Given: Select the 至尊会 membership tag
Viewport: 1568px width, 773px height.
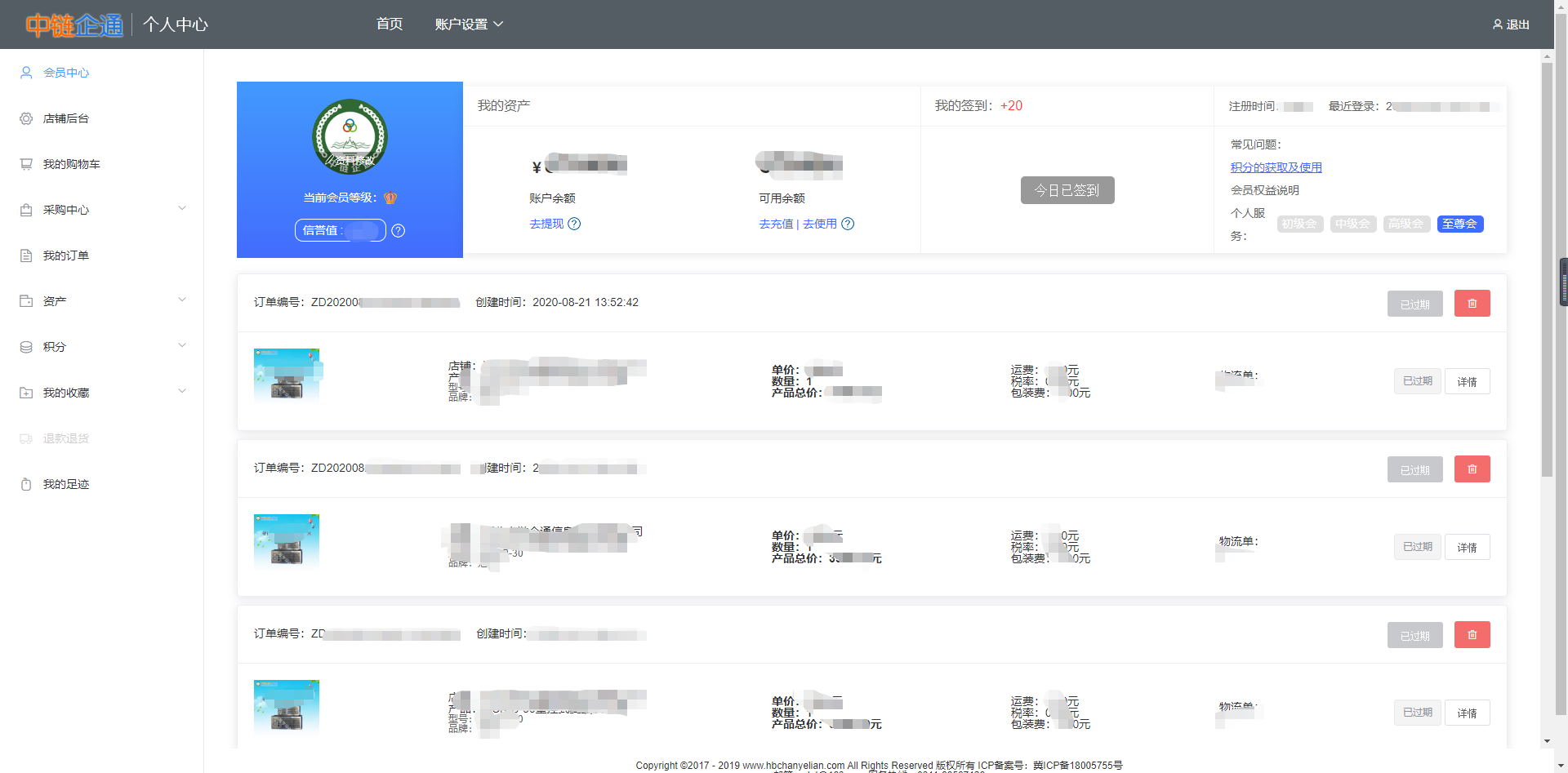Looking at the screenshot, I should coord(1459,224).
